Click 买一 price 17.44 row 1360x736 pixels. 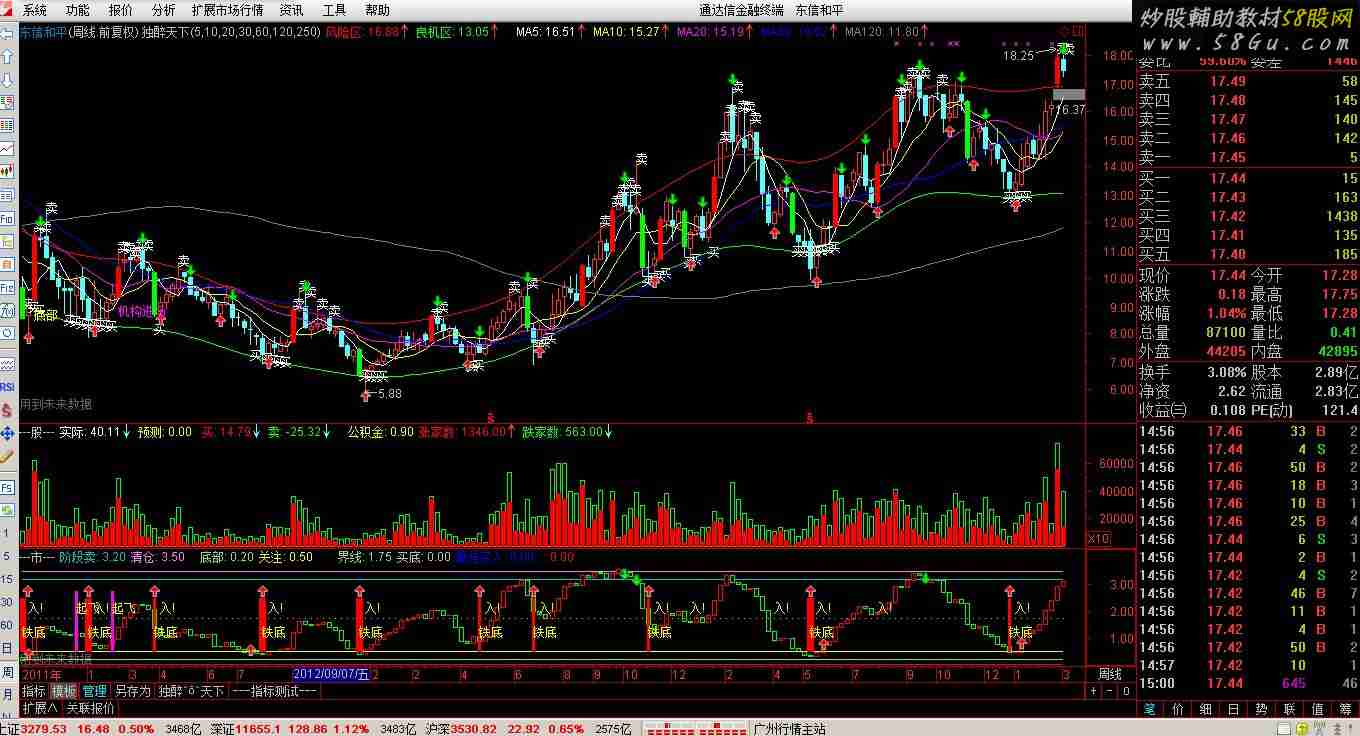[1248, 178]
